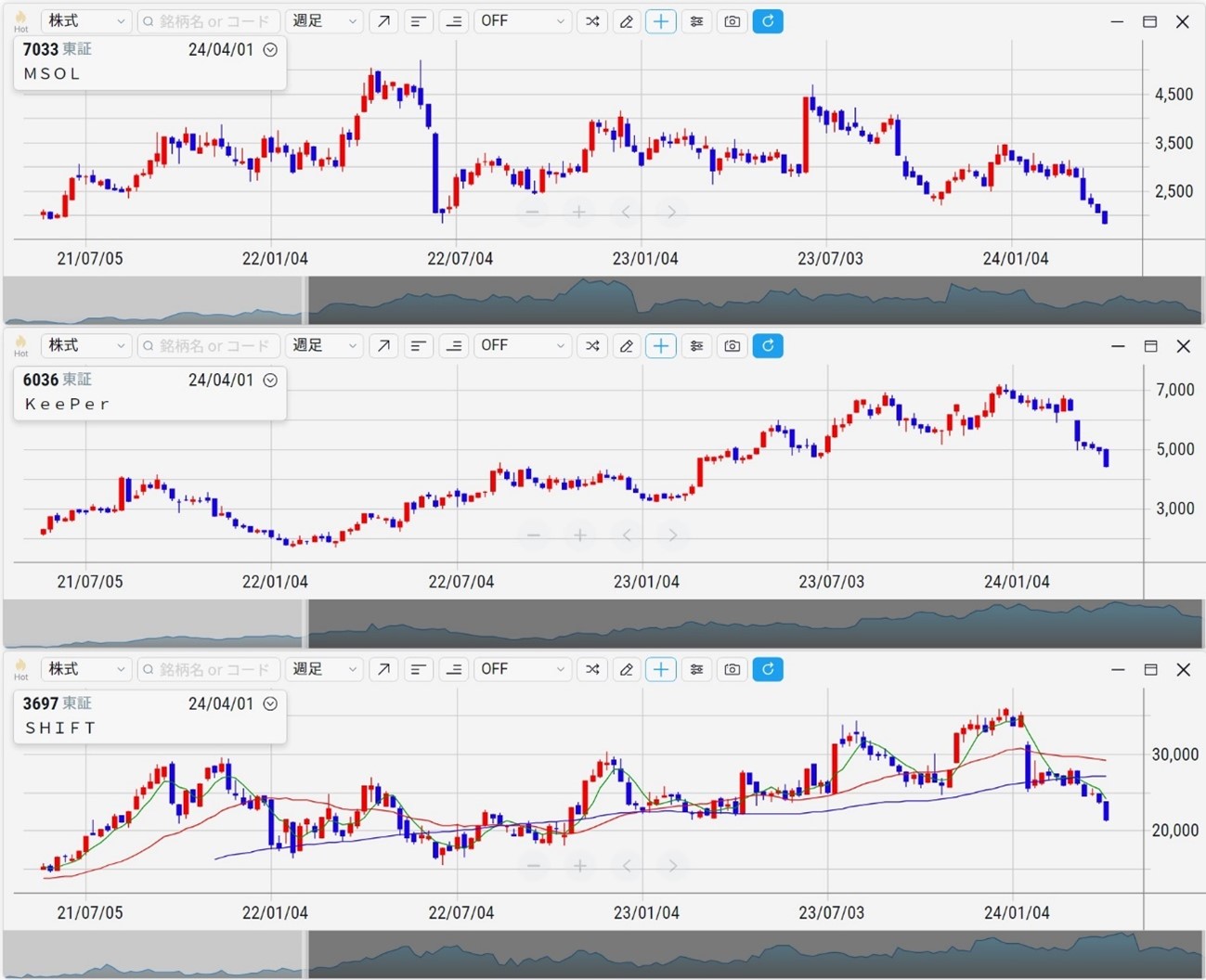This screenshot has height=980, width=1206.
Task: Select the pencil drawing tool in MSOL toolbar
Action: (x=627, y=21)
